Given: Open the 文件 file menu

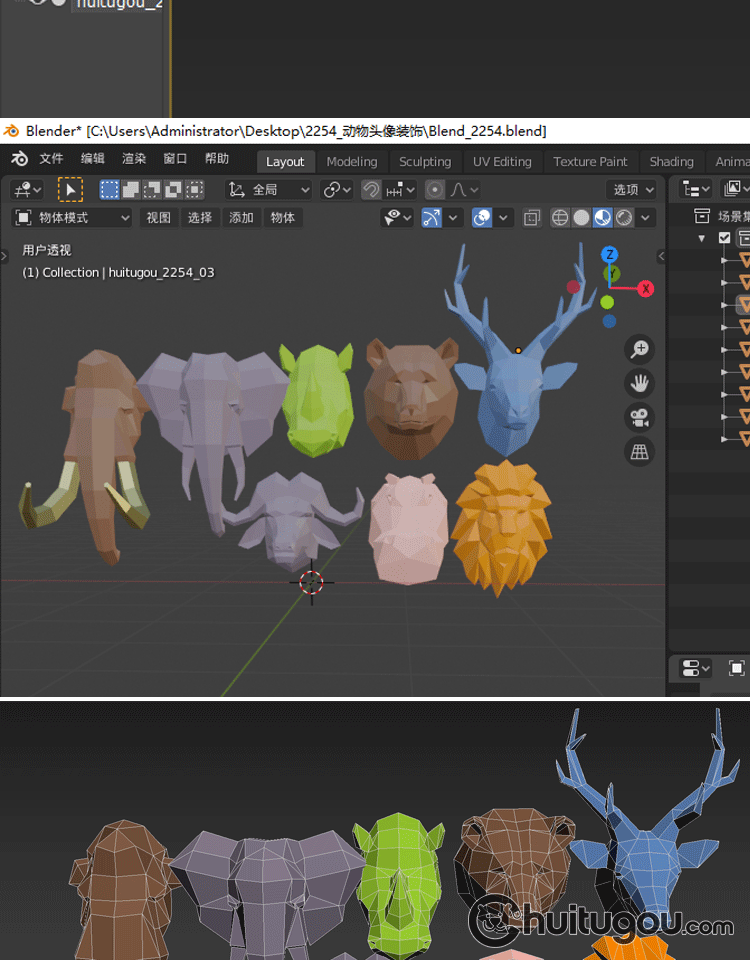Looking at the screenshot, I should tap(51, 159).
